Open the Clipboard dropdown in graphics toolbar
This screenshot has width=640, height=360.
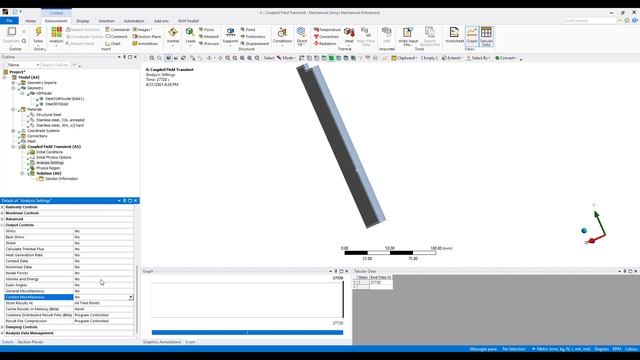(x=404, y=58)
